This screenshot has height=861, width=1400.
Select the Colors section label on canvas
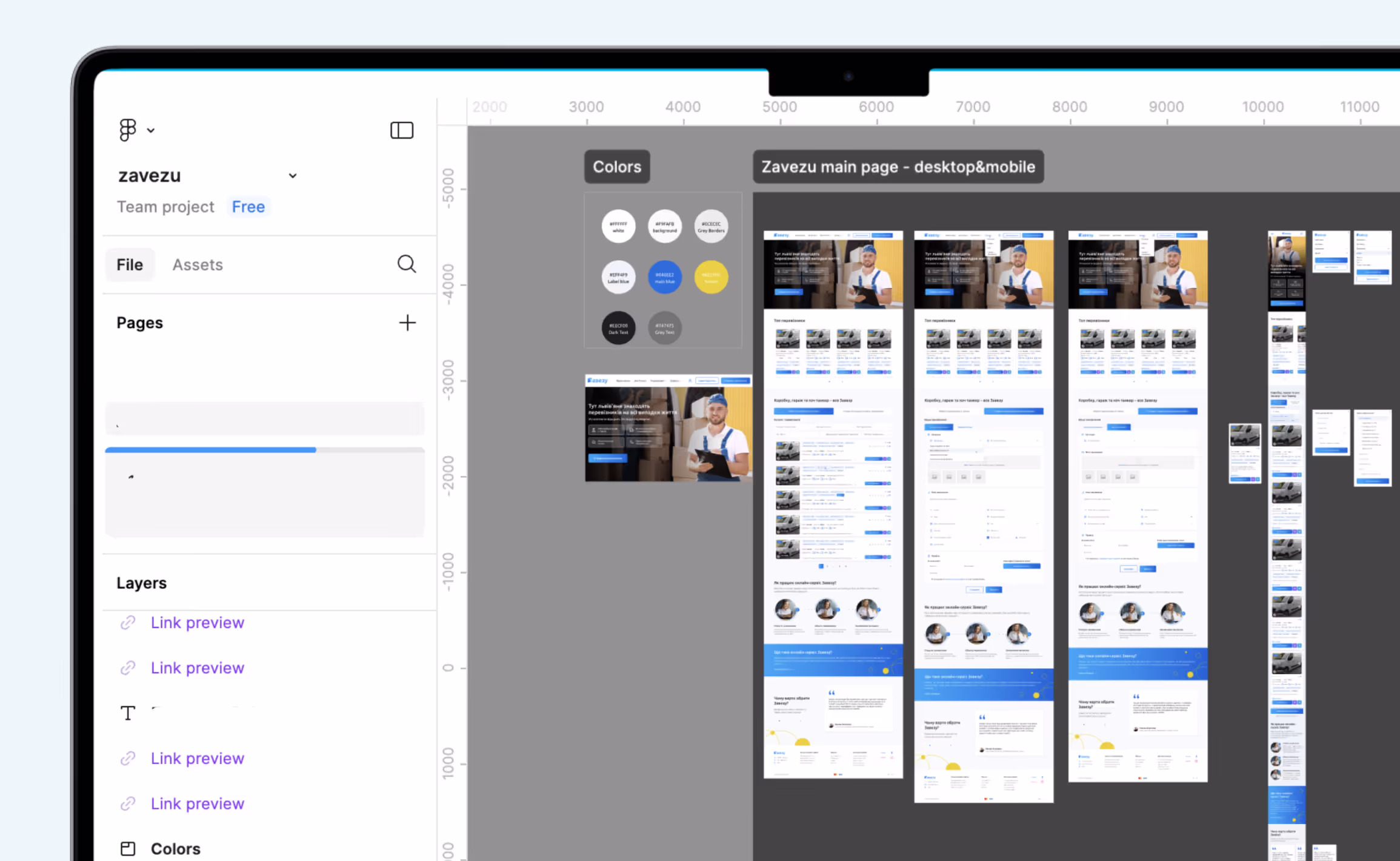(617, 167)
